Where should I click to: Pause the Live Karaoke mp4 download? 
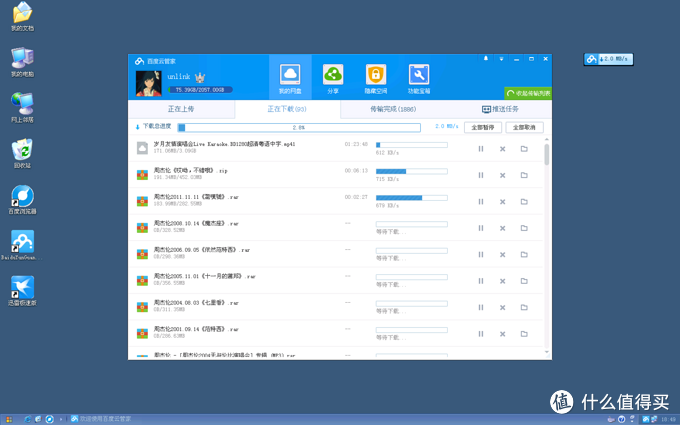coord(481,149)
